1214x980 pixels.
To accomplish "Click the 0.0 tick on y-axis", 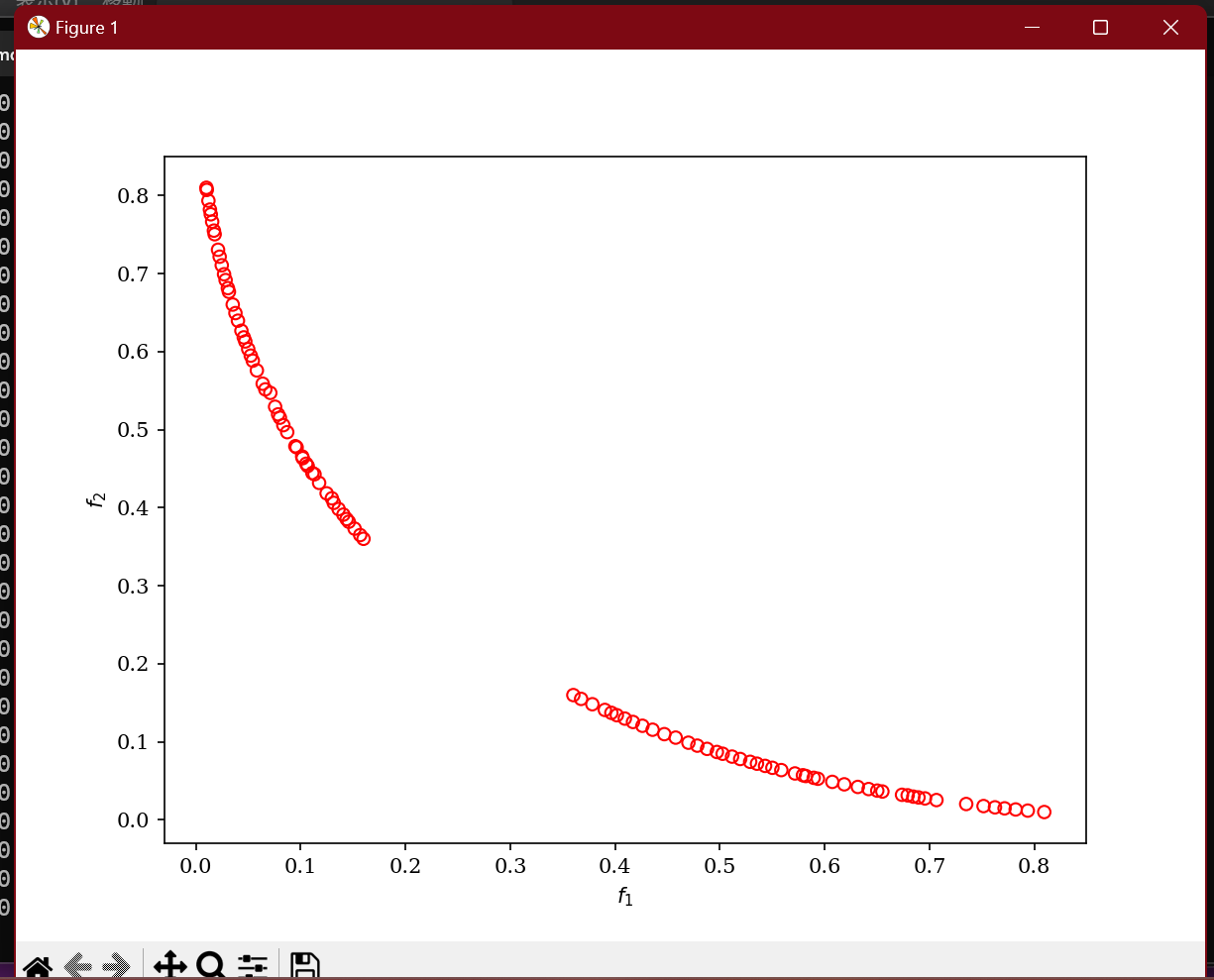I will tap(133, 820).
